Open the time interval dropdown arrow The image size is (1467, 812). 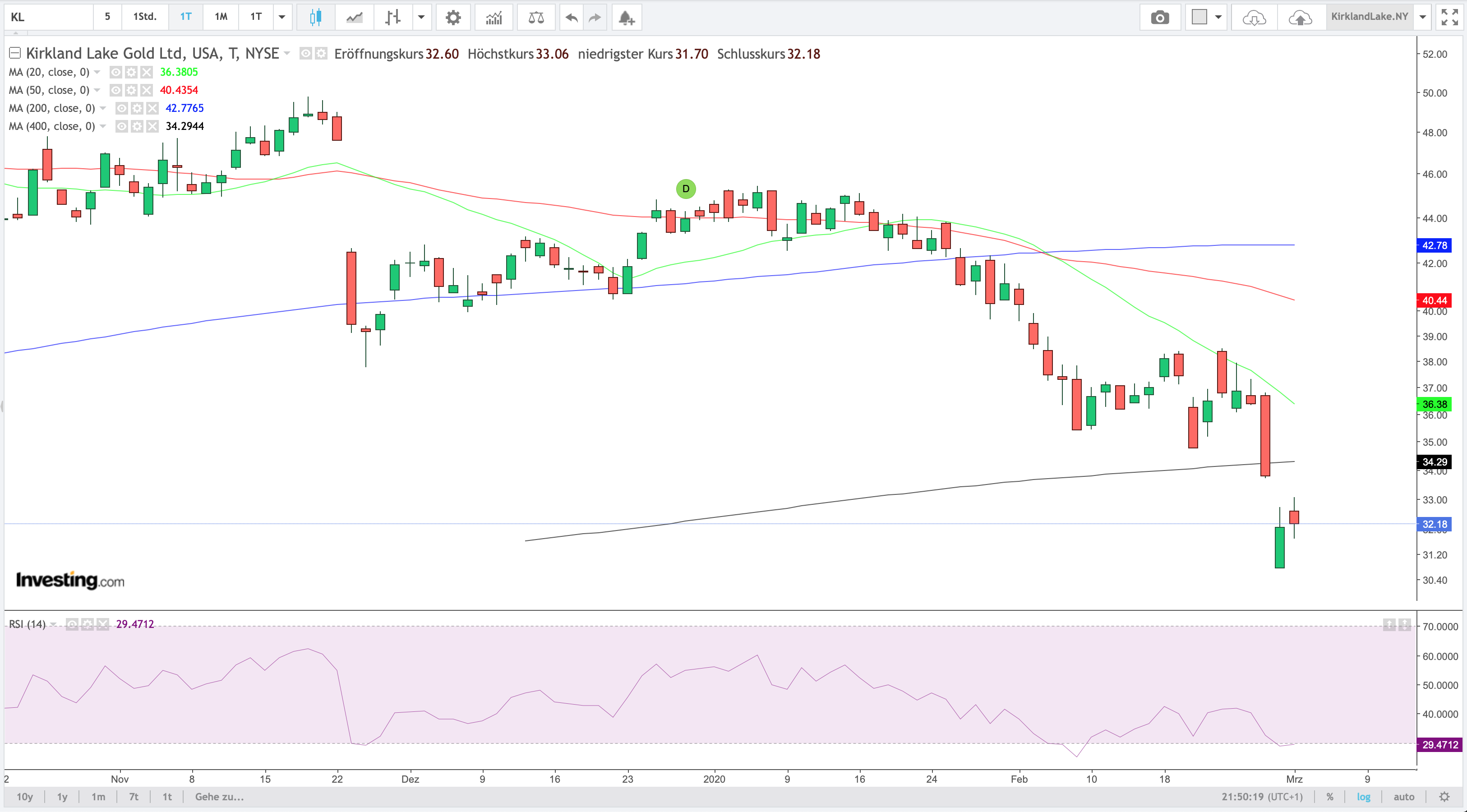coord(282,17)
